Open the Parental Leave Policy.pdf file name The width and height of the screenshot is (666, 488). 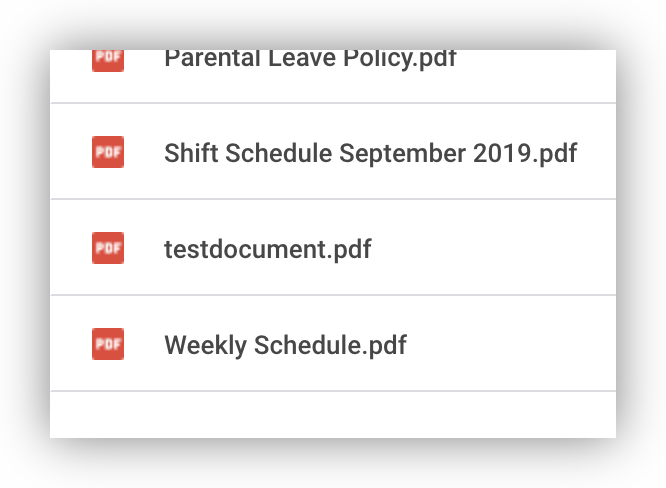coord(310,60)
